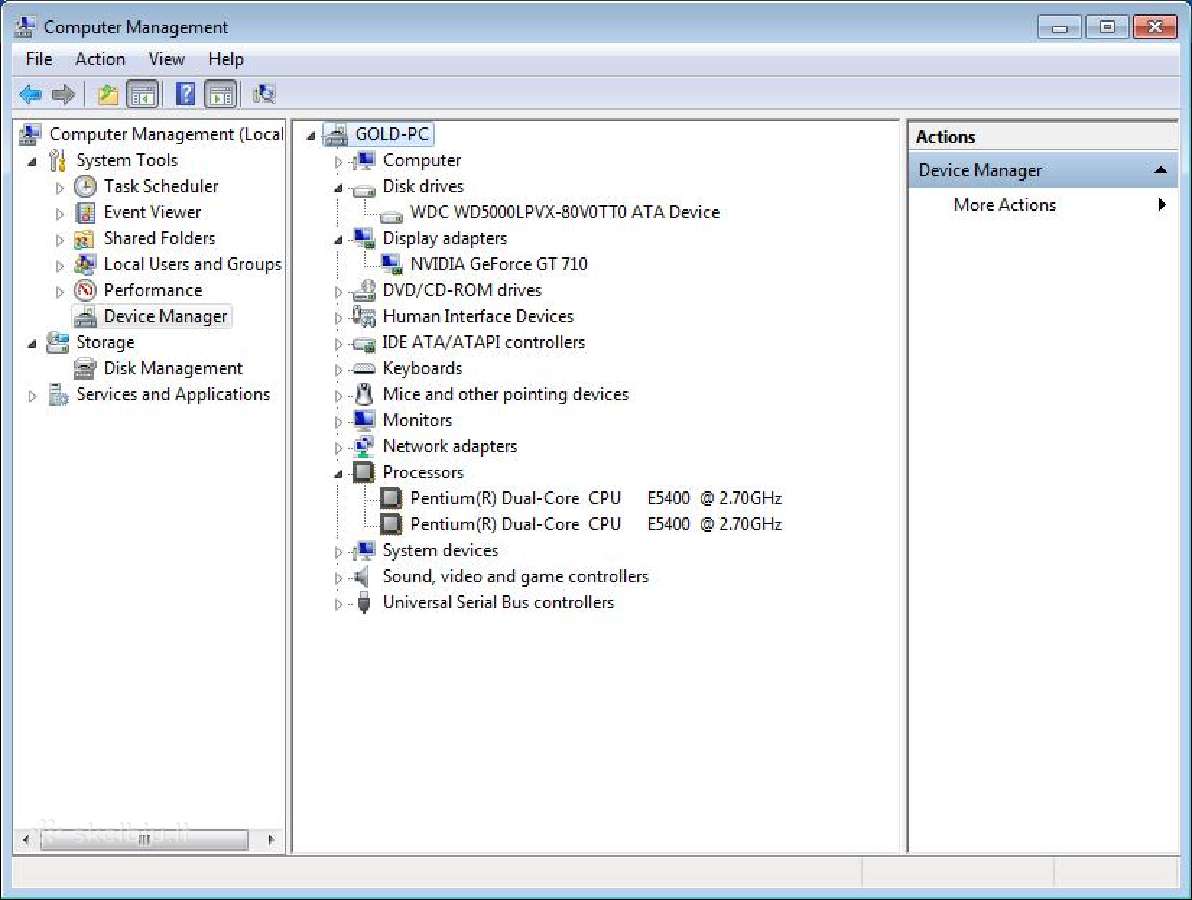Click the Local Users and Groups icon

click(85, 265)
